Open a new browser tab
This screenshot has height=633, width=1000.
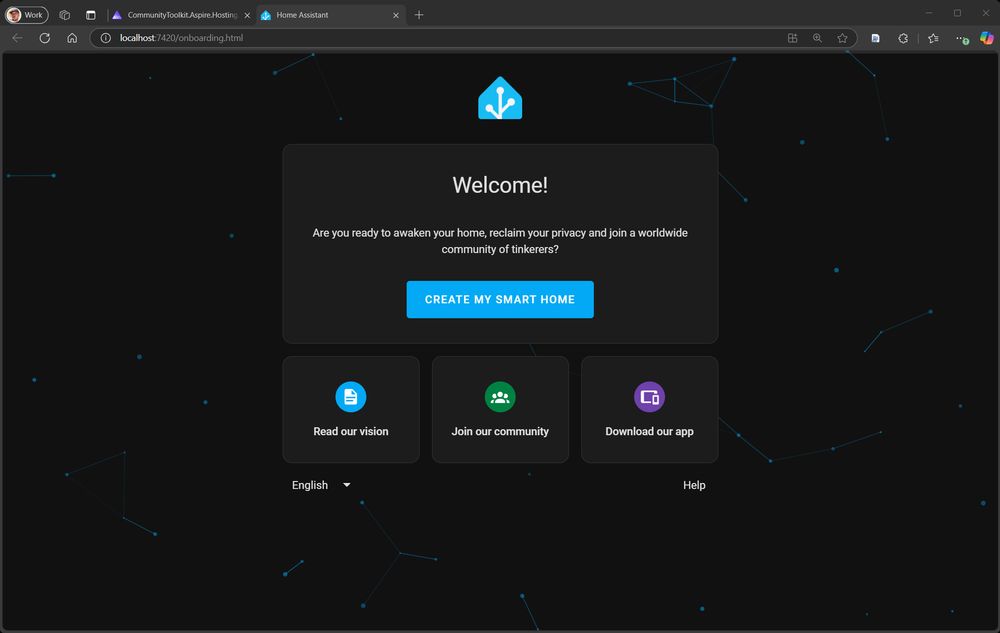tap(419, 15)
